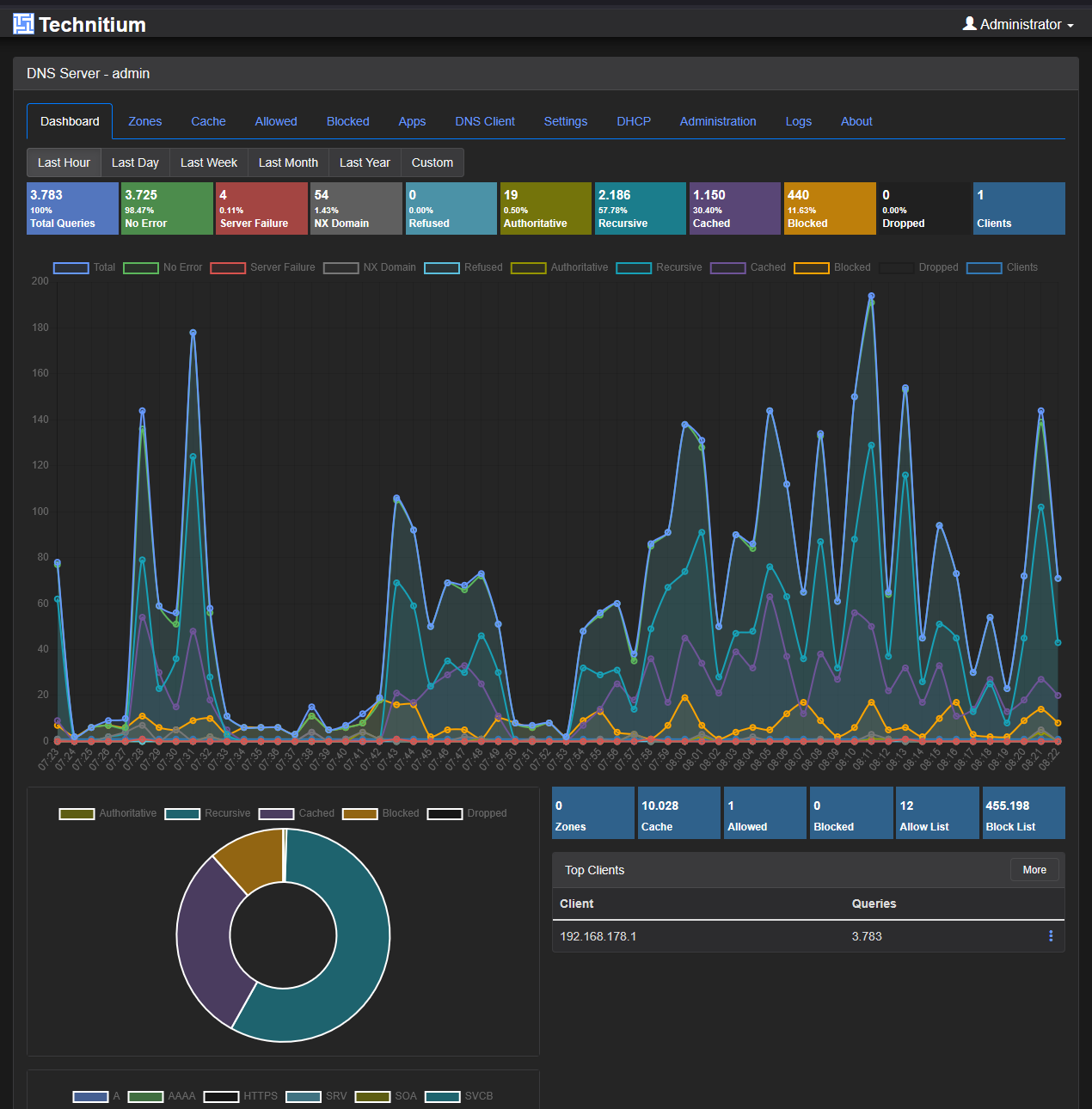Toggle Recursive series in line chart legend

(659, 267)
